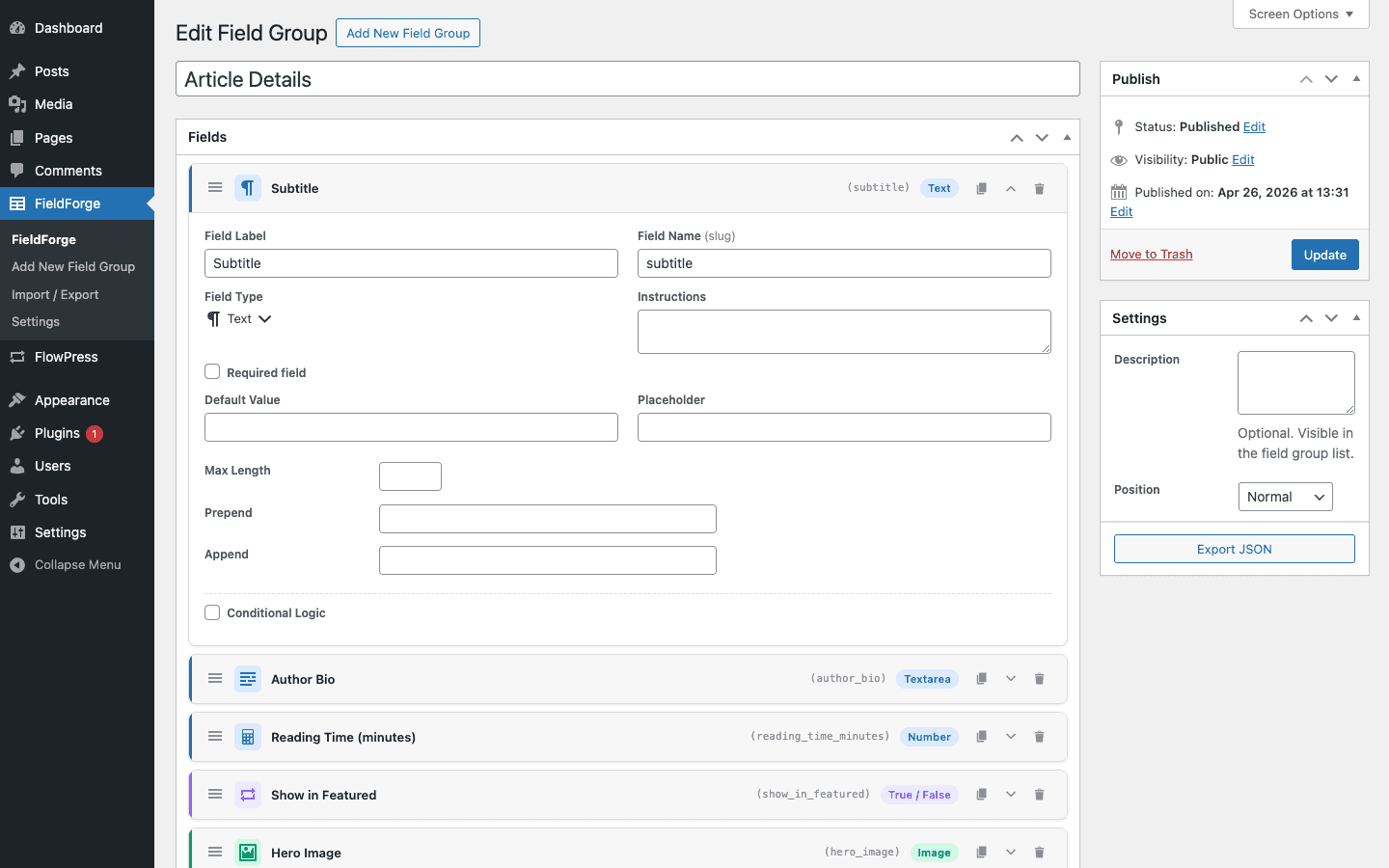The height and width of the screenshot is (868, 1389).
Task: Delete the Reading Time field
Action: pos(1039,737)
